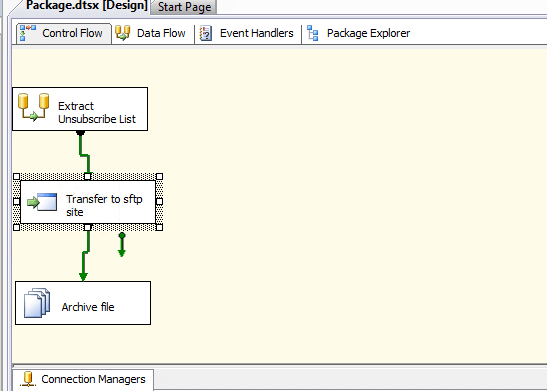The width and height of the screenshot is (547, 391).
Task: Click the Extract Unsubscribe List label text
Action: tap(97, 112)
